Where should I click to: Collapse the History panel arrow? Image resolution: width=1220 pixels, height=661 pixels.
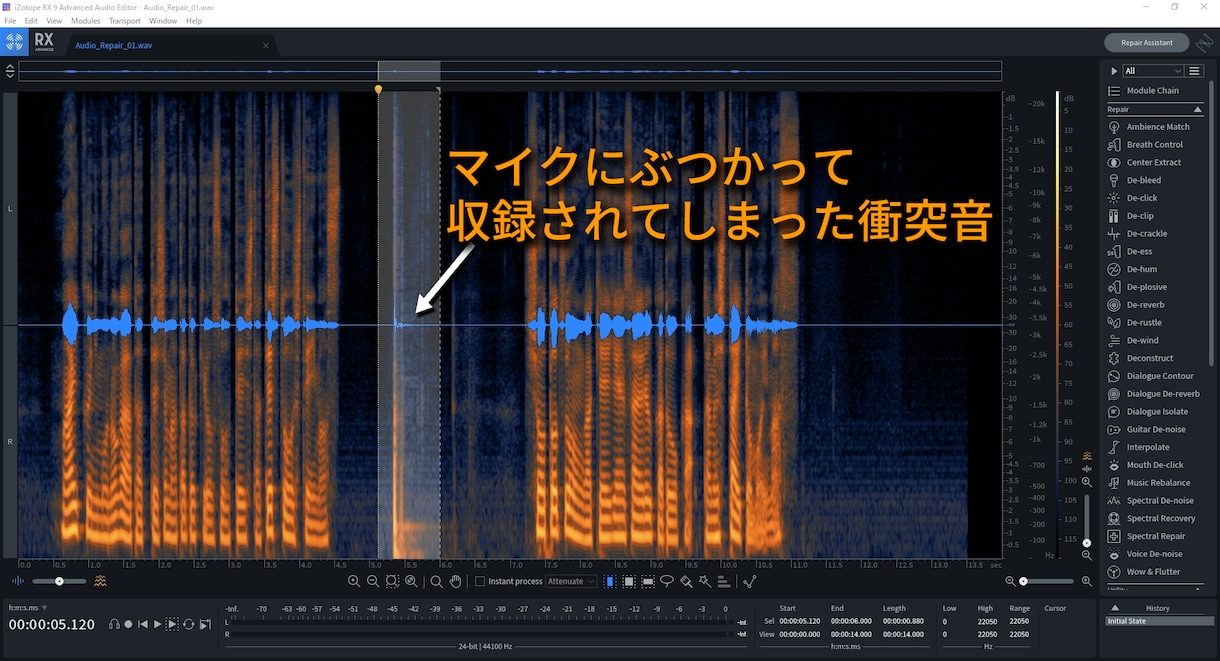click(x=1116, y=608)
